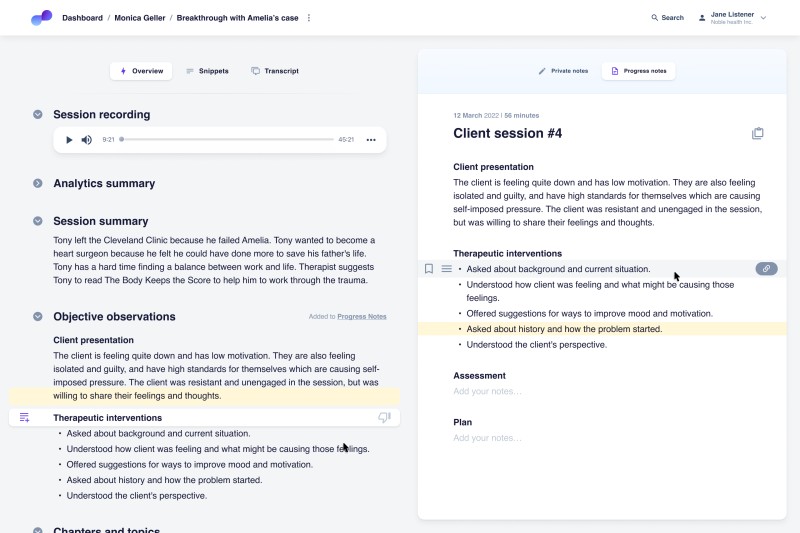Open the Progress notes tab
The width and height of the screenshot is (800, 533).
pos(639,71)
